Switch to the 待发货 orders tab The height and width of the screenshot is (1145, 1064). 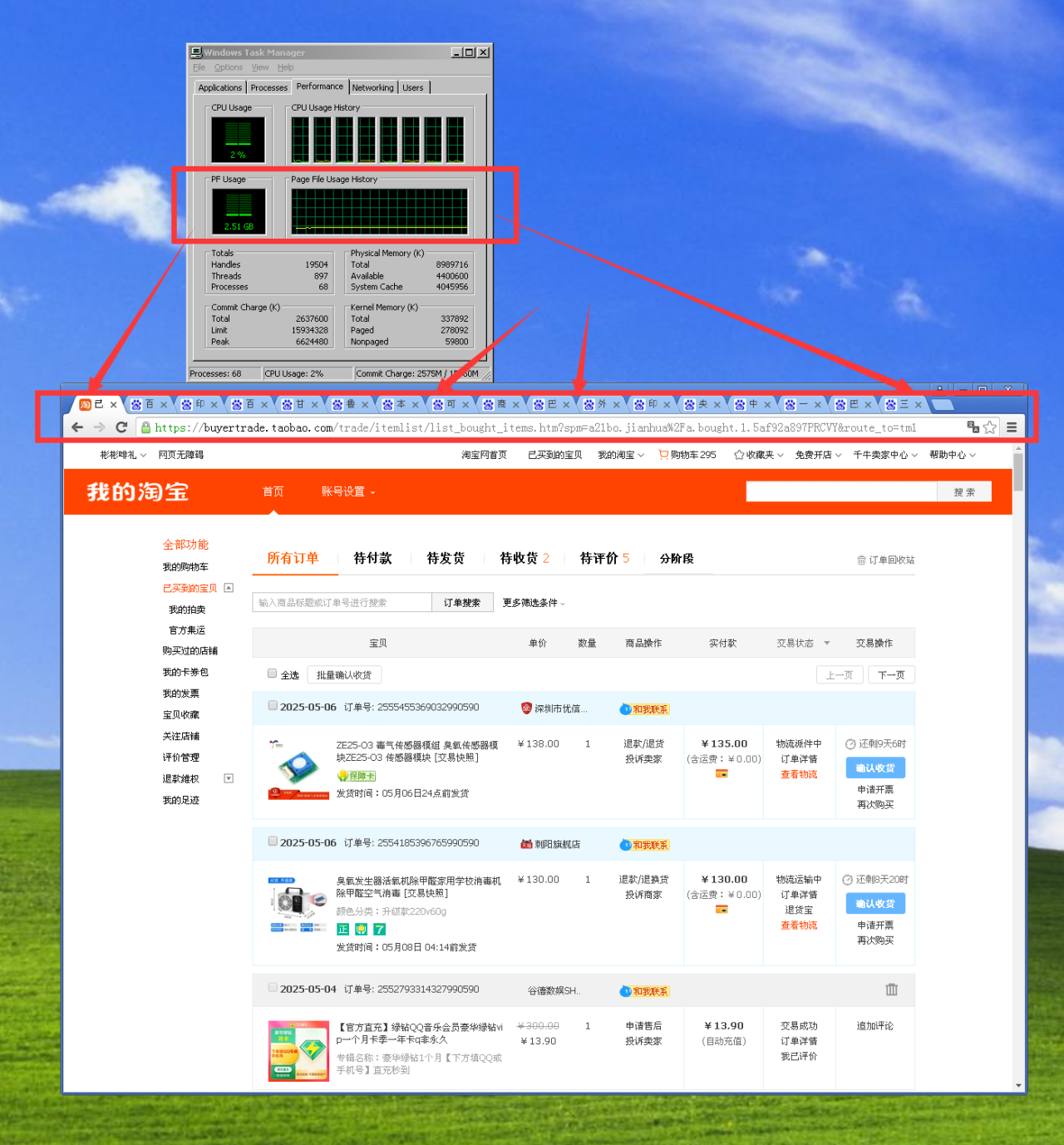tap(446, 559)
